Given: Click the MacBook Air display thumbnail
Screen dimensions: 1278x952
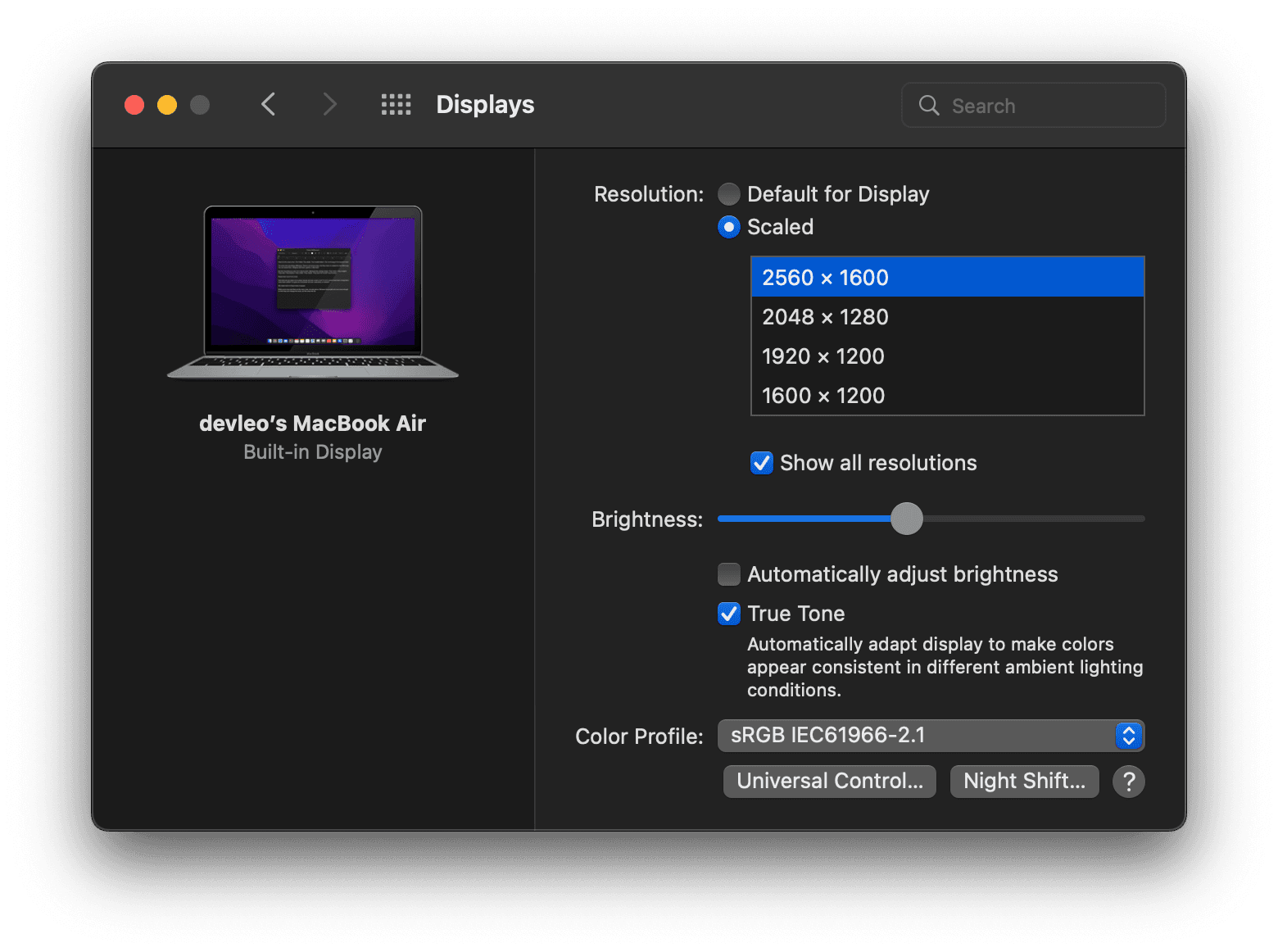Looking at the screenshot, I should tap(313, 292).
